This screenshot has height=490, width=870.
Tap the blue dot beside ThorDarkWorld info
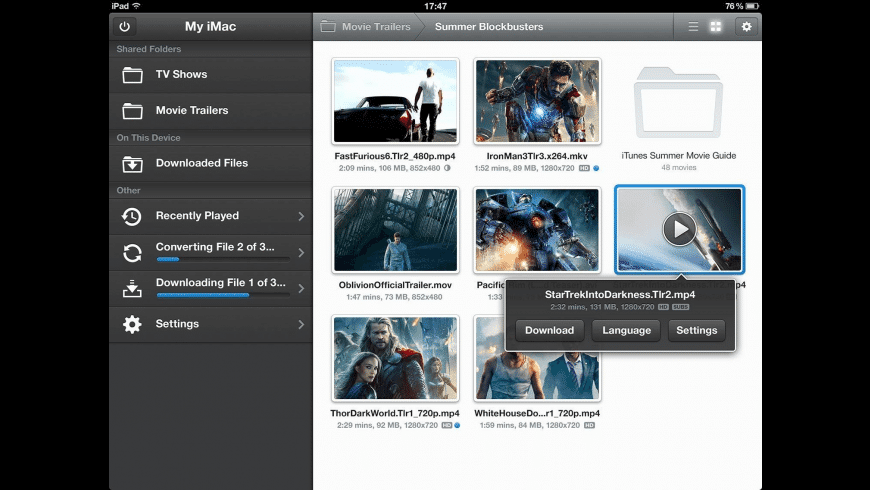[x=457, y=426]
